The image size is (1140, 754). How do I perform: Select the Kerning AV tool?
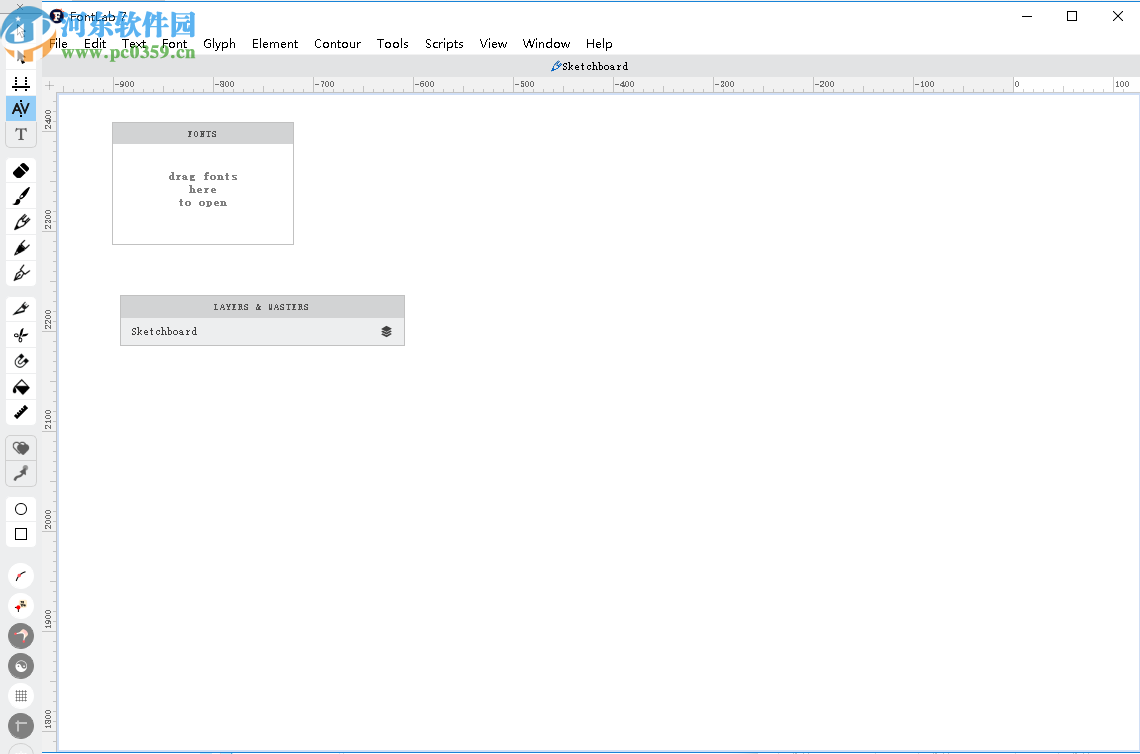click(21, 108)
